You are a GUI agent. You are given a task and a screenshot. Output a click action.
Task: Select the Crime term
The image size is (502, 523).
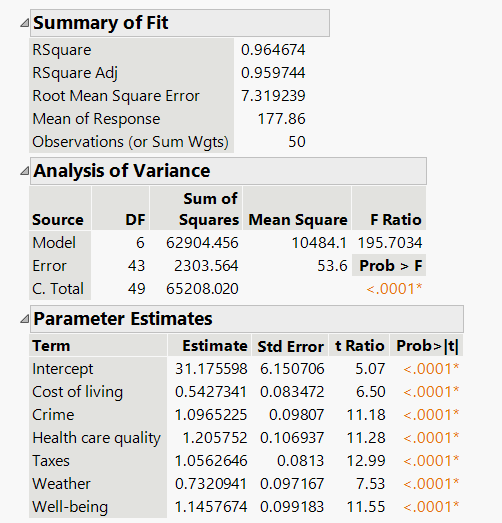53,415
